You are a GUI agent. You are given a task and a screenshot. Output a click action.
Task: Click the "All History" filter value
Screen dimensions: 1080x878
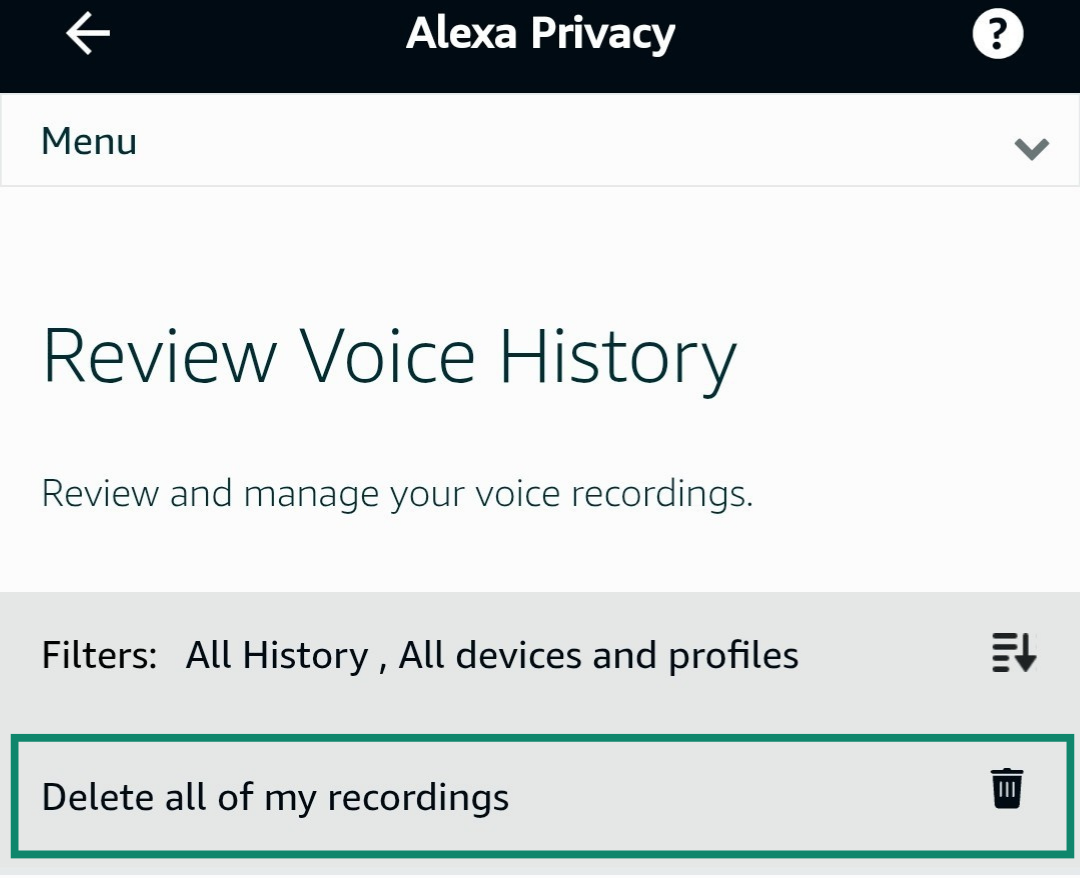point(277,655)
